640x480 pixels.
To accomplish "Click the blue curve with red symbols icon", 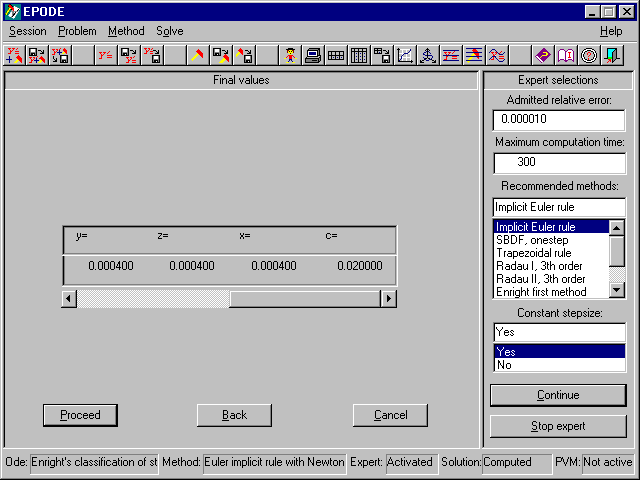I will 496,55.
